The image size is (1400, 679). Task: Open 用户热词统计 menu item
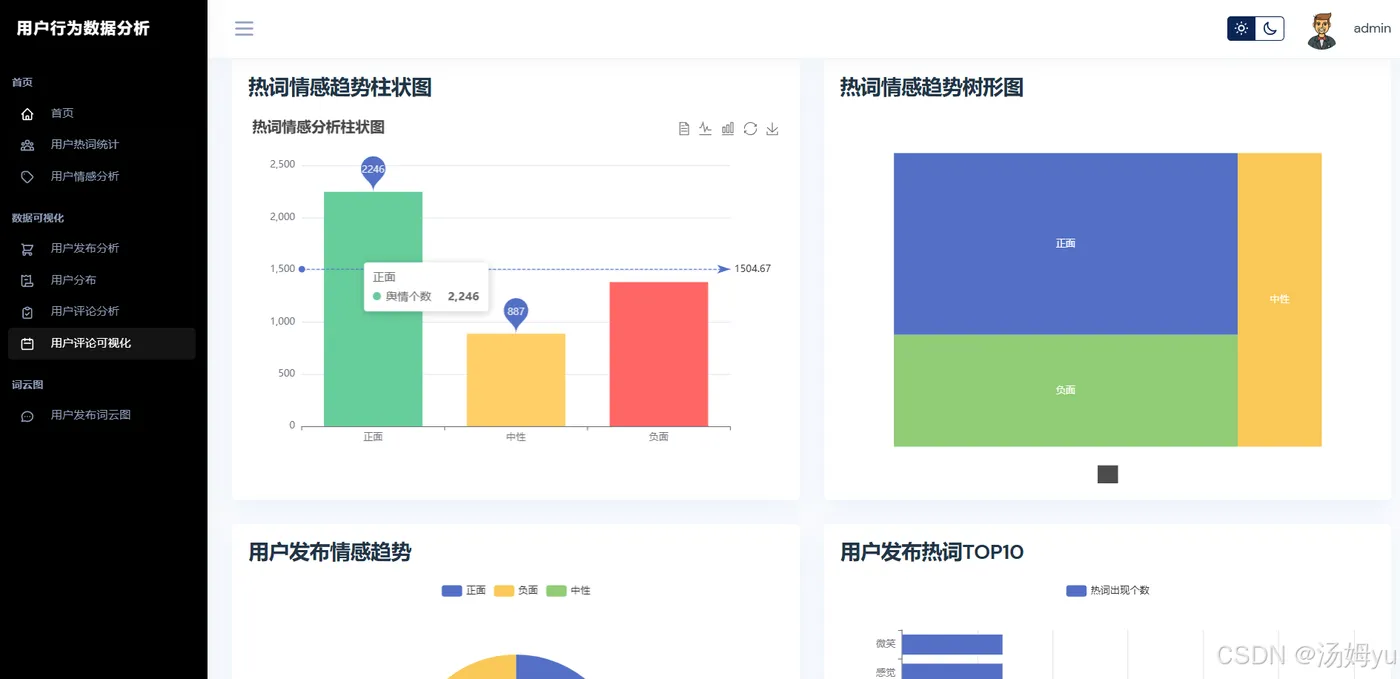tap(101, 144)
